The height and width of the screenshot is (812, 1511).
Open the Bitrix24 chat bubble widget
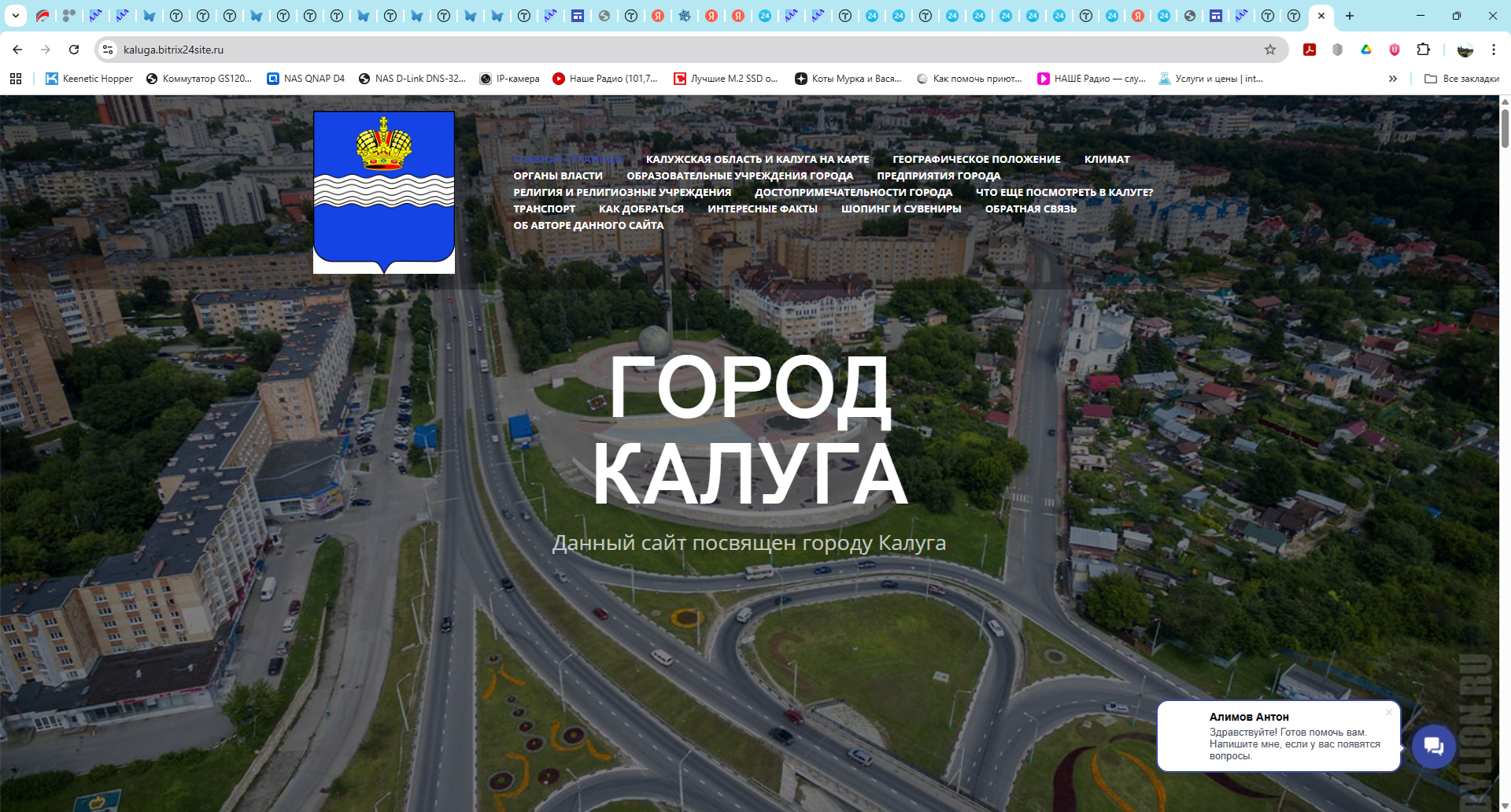pos(1434,747)
